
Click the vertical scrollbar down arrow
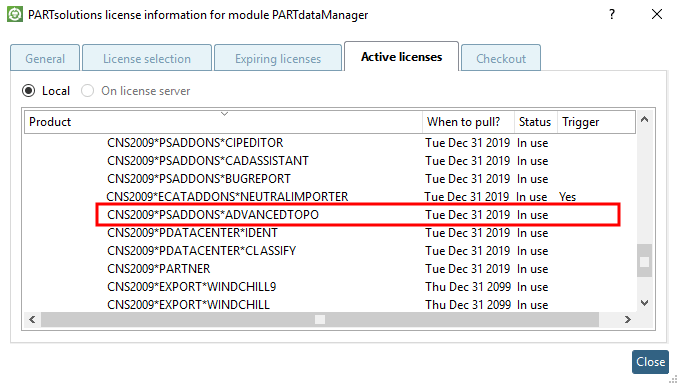[644, 303]
